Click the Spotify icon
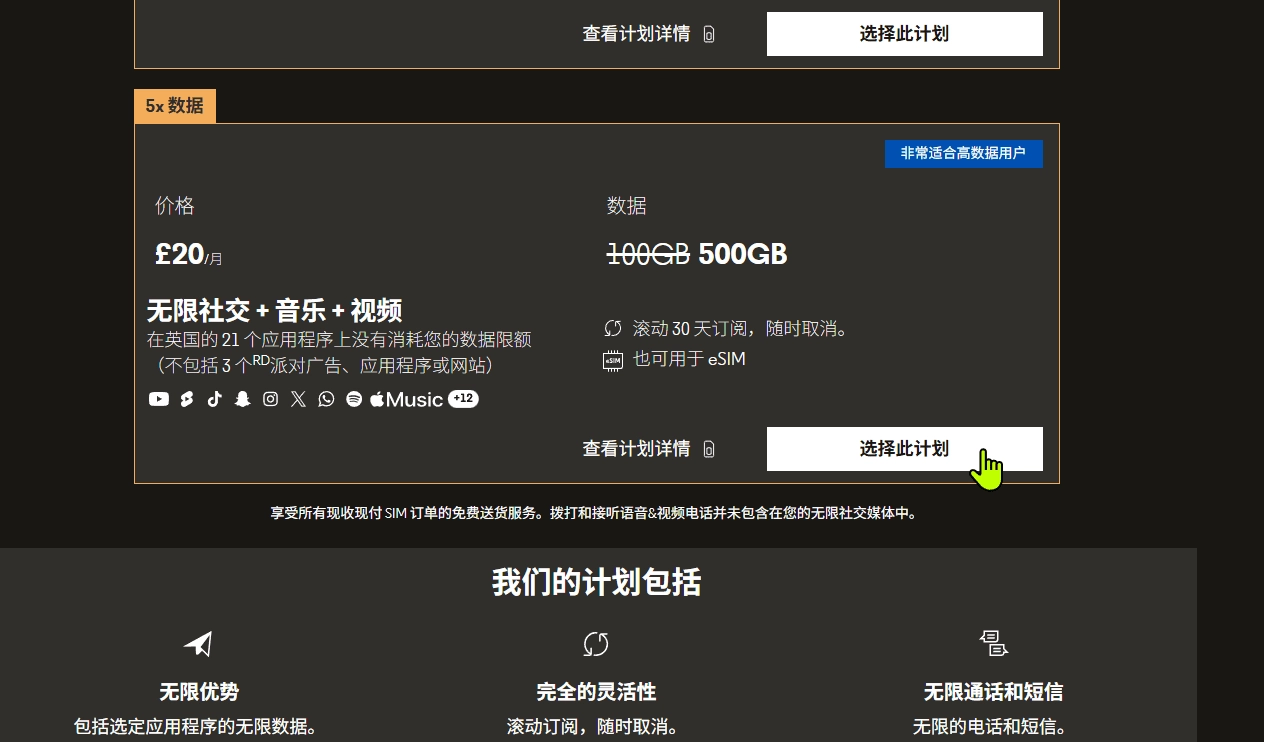Screen dimensions: 1264x742 (x=354, y=399)
